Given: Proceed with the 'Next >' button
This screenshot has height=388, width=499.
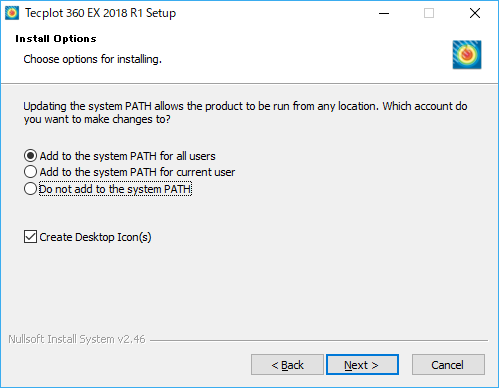Looking at the screenshot, I should pyautogui.click(x=362, y=365).
